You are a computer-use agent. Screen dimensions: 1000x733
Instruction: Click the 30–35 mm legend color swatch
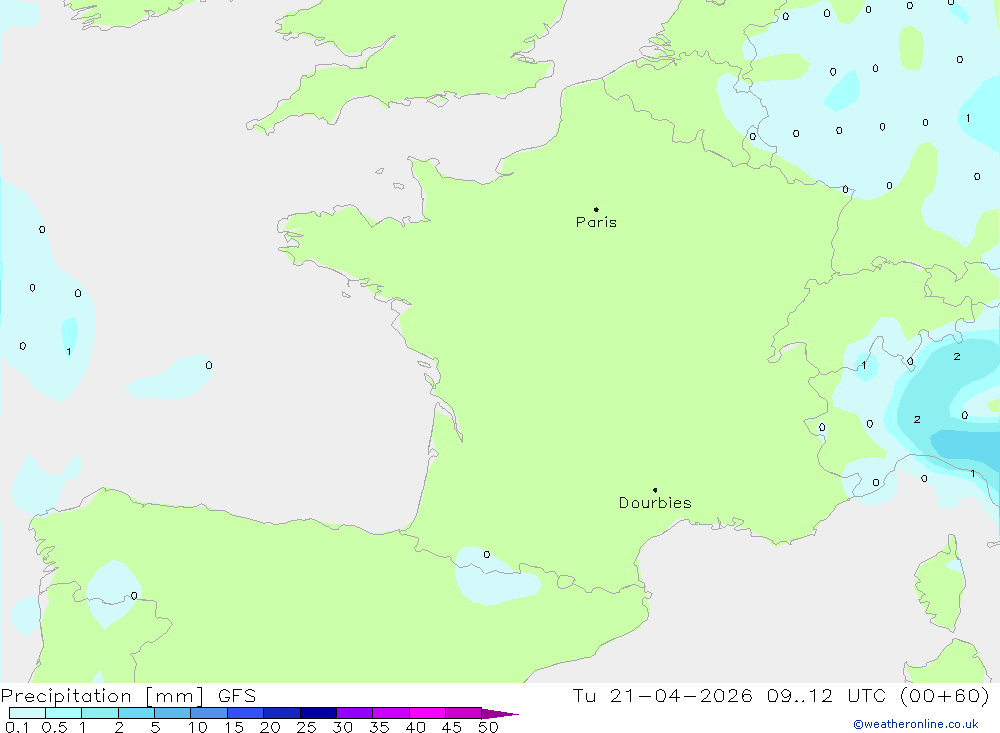click(355, 713)
